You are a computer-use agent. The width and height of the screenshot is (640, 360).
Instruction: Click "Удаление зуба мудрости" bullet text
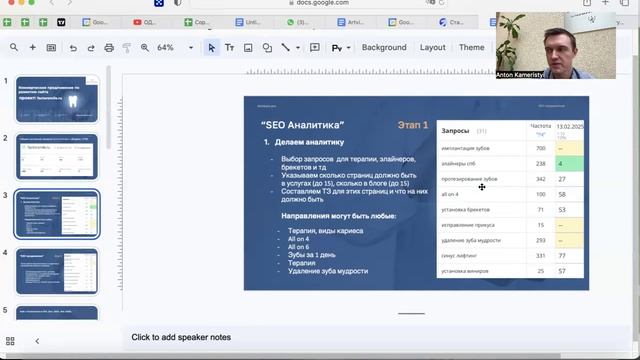[328, 271]
